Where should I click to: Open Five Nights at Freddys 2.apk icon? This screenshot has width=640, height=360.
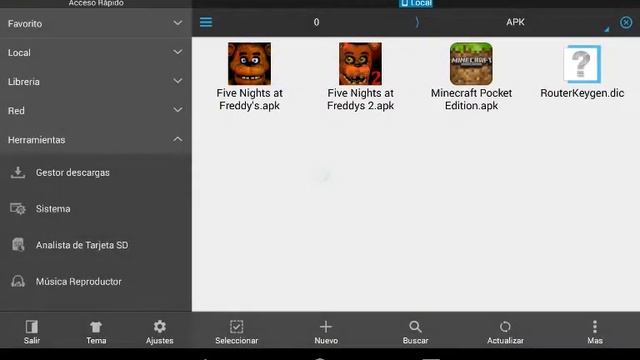(360, 64)
